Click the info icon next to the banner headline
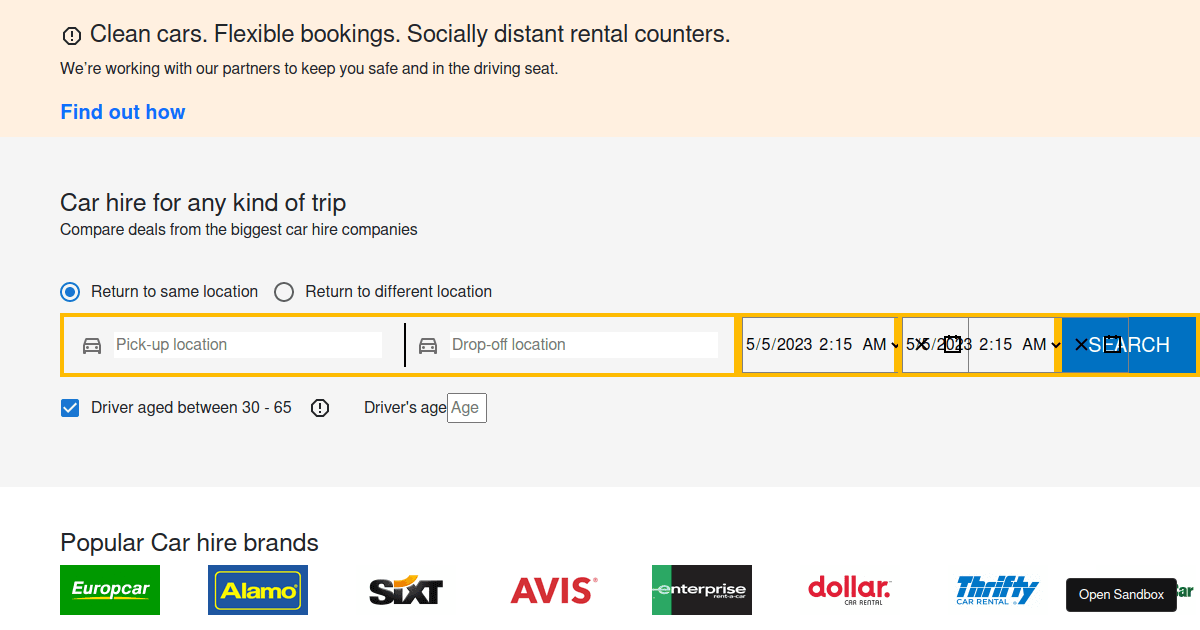1200x630 pixels. (x=71, y=35)
